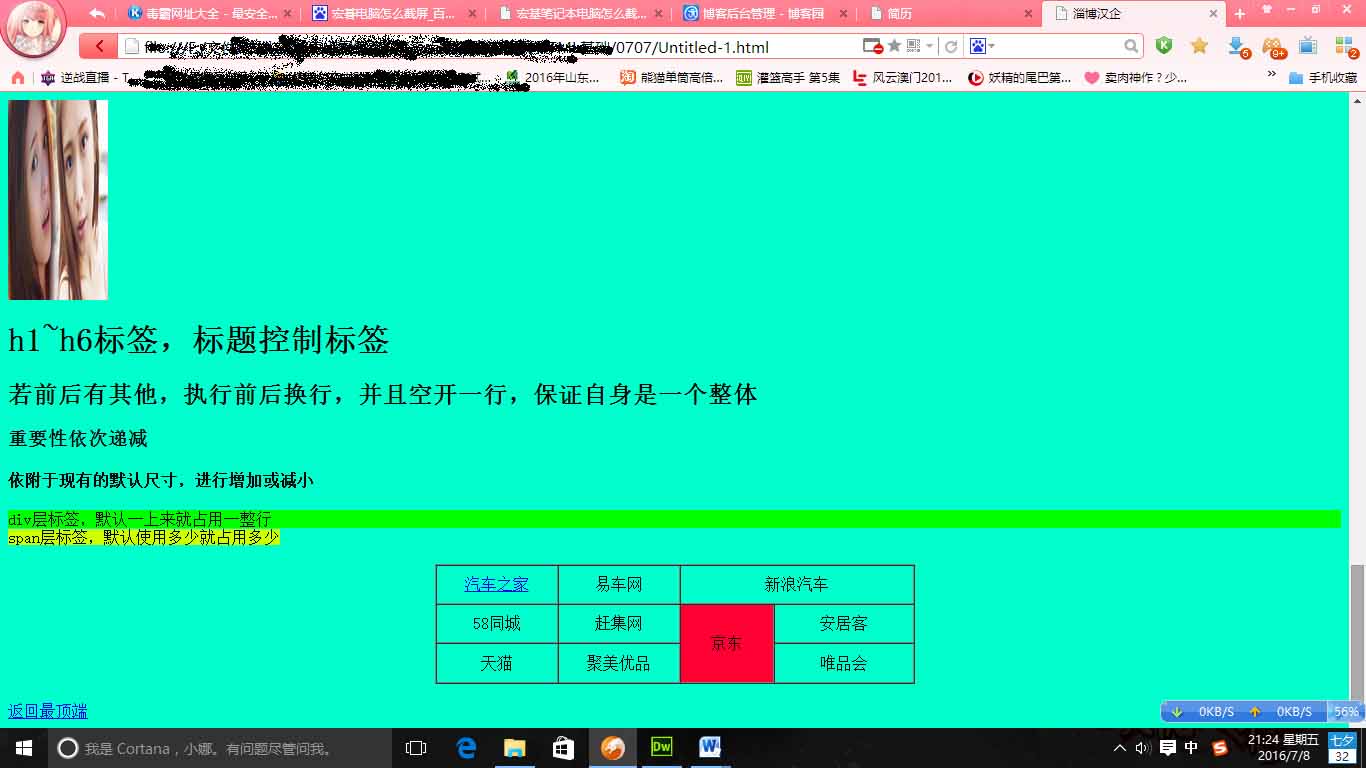1366x768 pixels.
Task: Open the downloads icon with badge
Action: click(x=1237, y=46)
